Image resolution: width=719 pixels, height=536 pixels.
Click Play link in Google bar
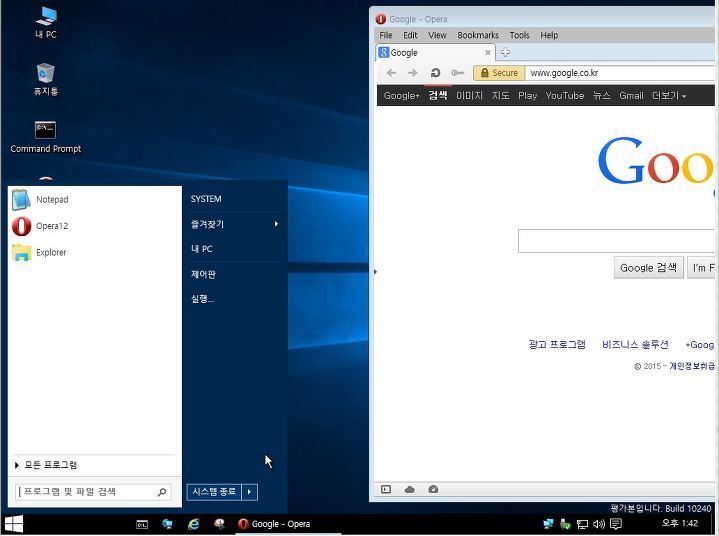coord(527,96)
